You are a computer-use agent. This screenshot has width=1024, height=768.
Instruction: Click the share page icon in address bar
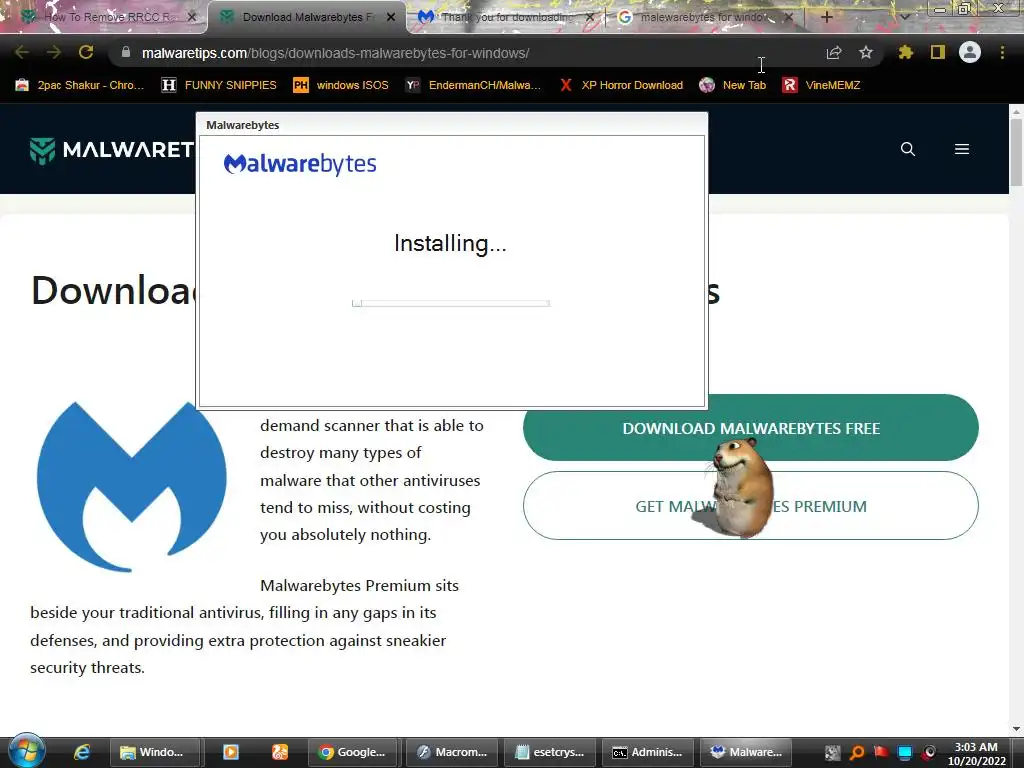pos(834,52)
